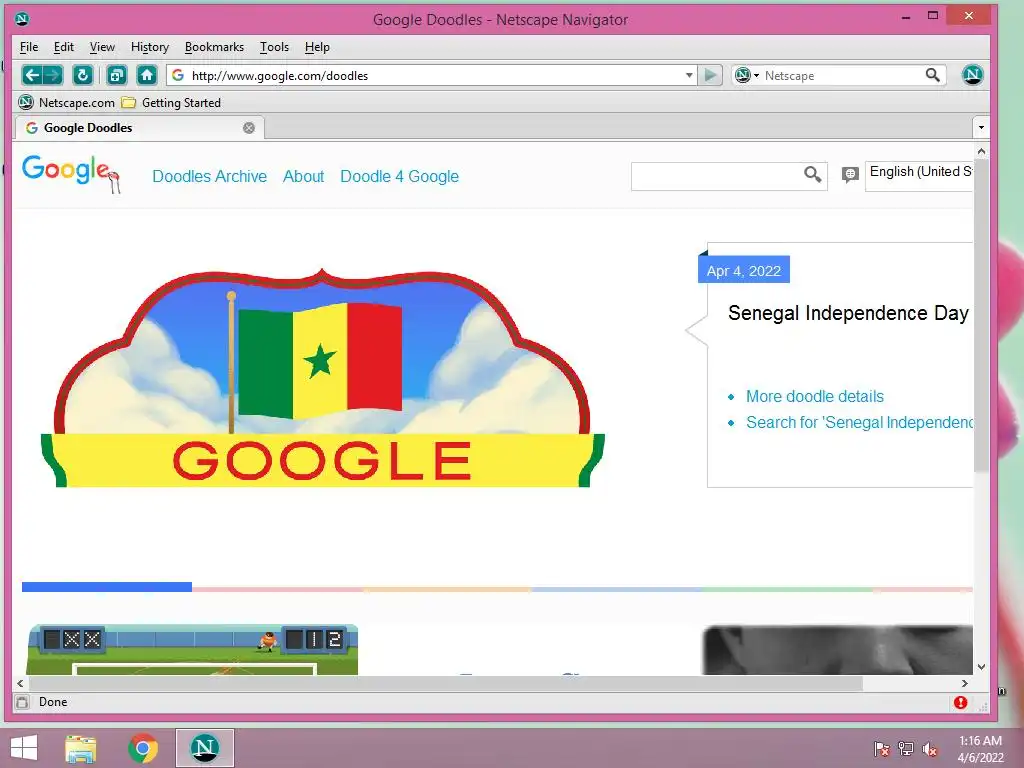Click the search magnifier in Netscape search box
Image resolution: width=1024 pixels, height=768 pixels.
[x=933, y=75]
